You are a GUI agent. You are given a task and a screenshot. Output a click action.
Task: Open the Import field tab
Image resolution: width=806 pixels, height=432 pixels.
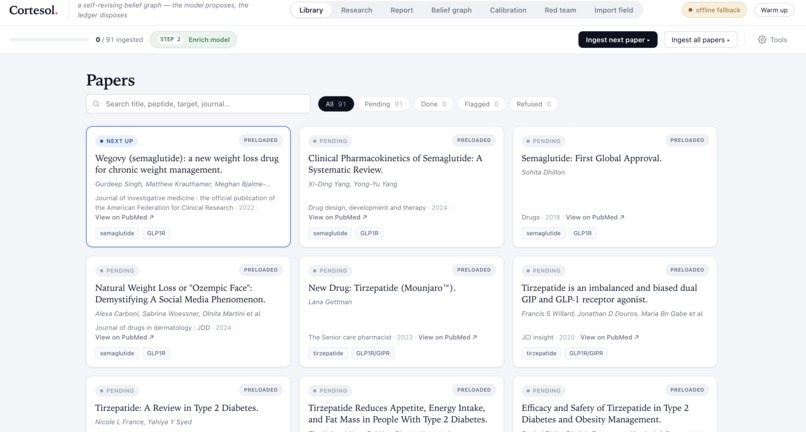point(614,10)
